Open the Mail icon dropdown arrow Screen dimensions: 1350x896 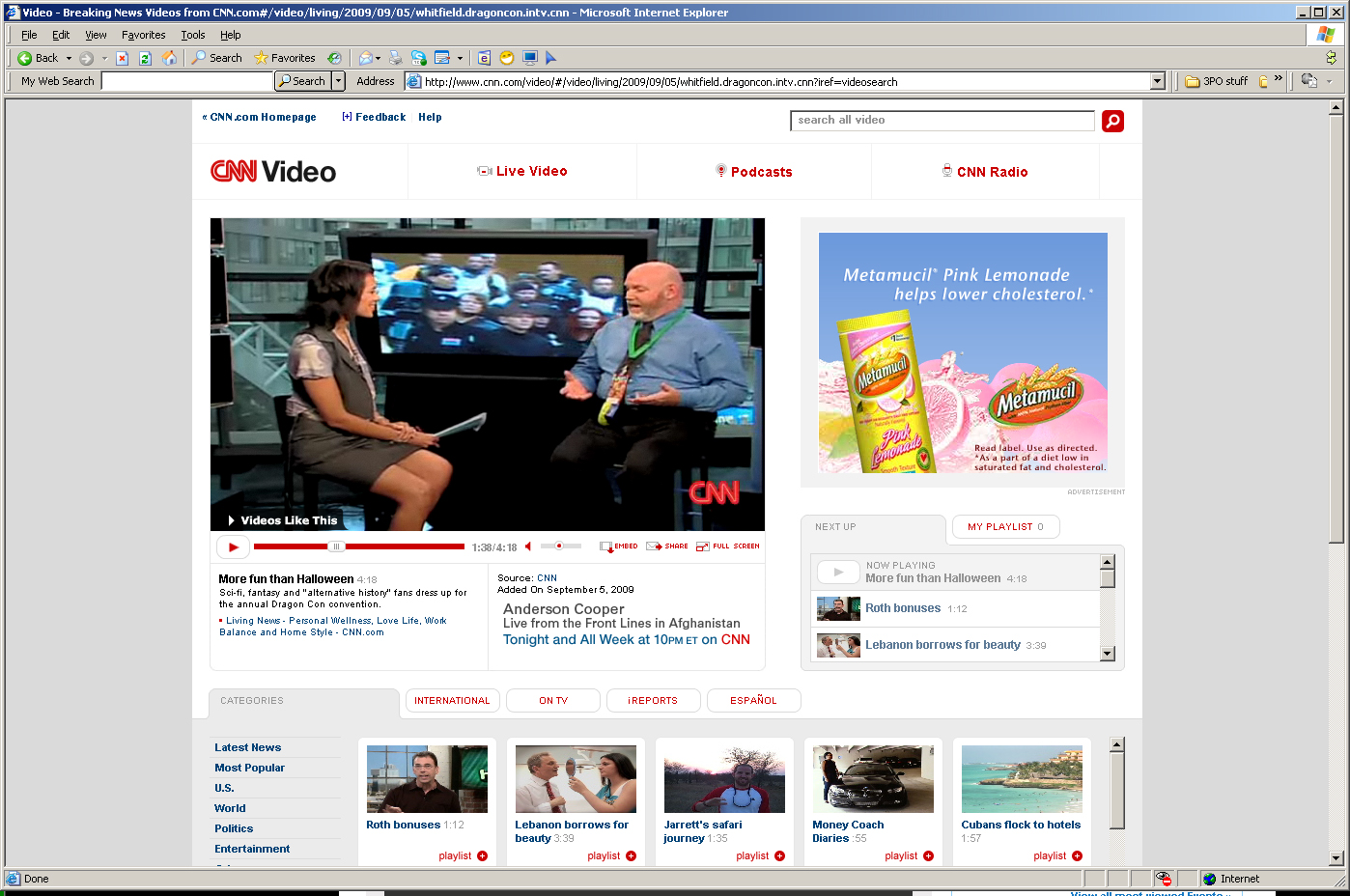379,58
